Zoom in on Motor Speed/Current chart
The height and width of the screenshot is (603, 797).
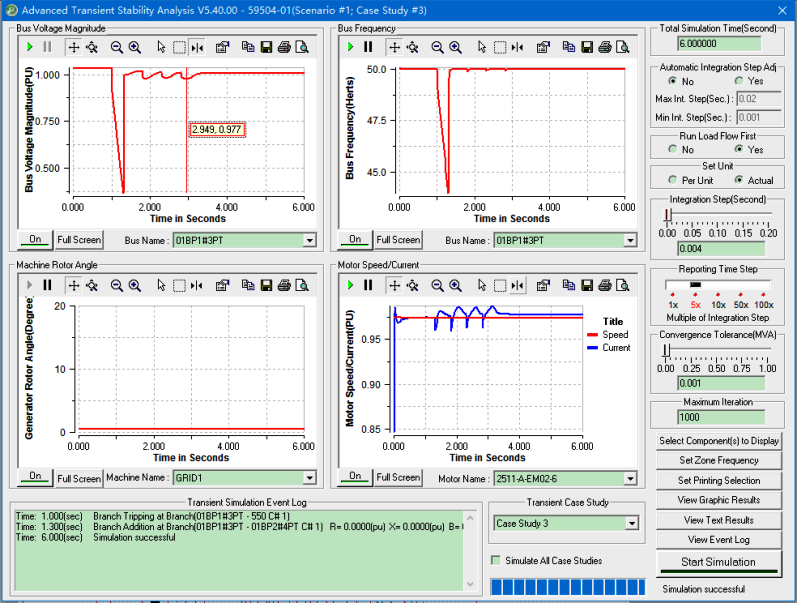pyautogui.click(x=455, y=285)
